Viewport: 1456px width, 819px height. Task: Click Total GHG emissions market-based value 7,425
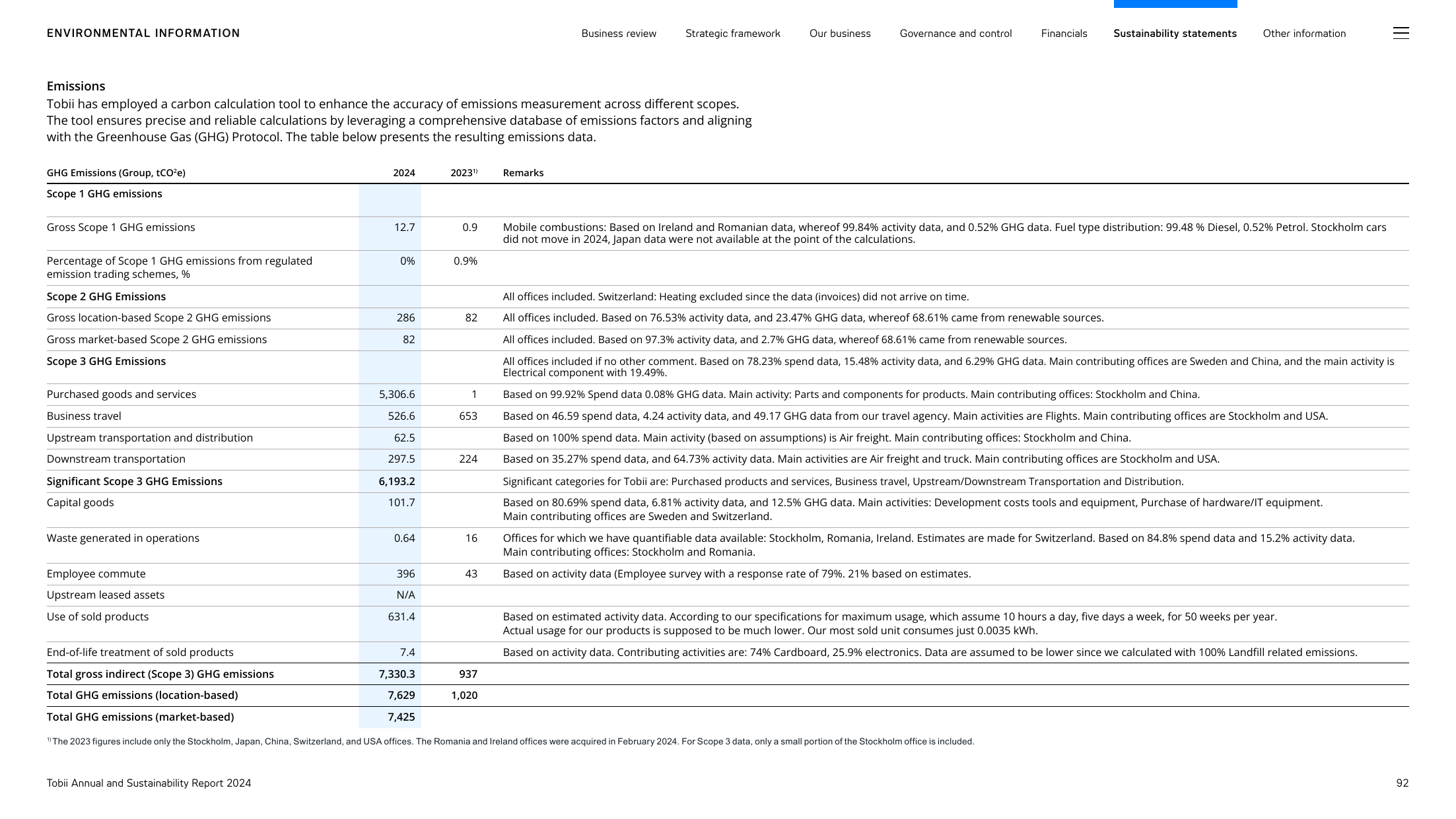pos(401,717)
